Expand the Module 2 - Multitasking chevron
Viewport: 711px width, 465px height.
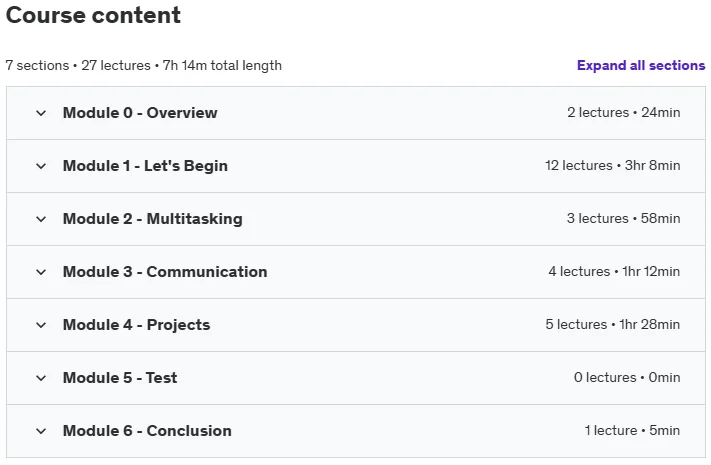(x=41, y=219)
